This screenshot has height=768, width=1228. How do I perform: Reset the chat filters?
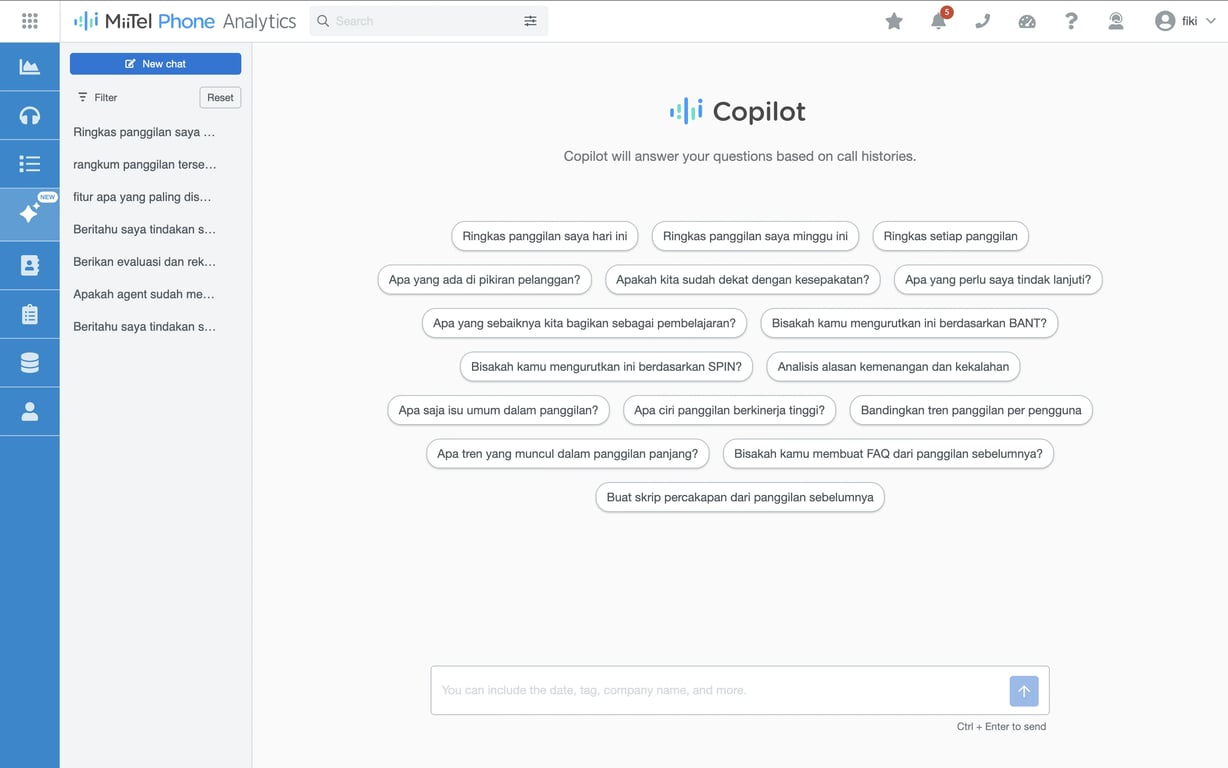click(x=220, y=97)
